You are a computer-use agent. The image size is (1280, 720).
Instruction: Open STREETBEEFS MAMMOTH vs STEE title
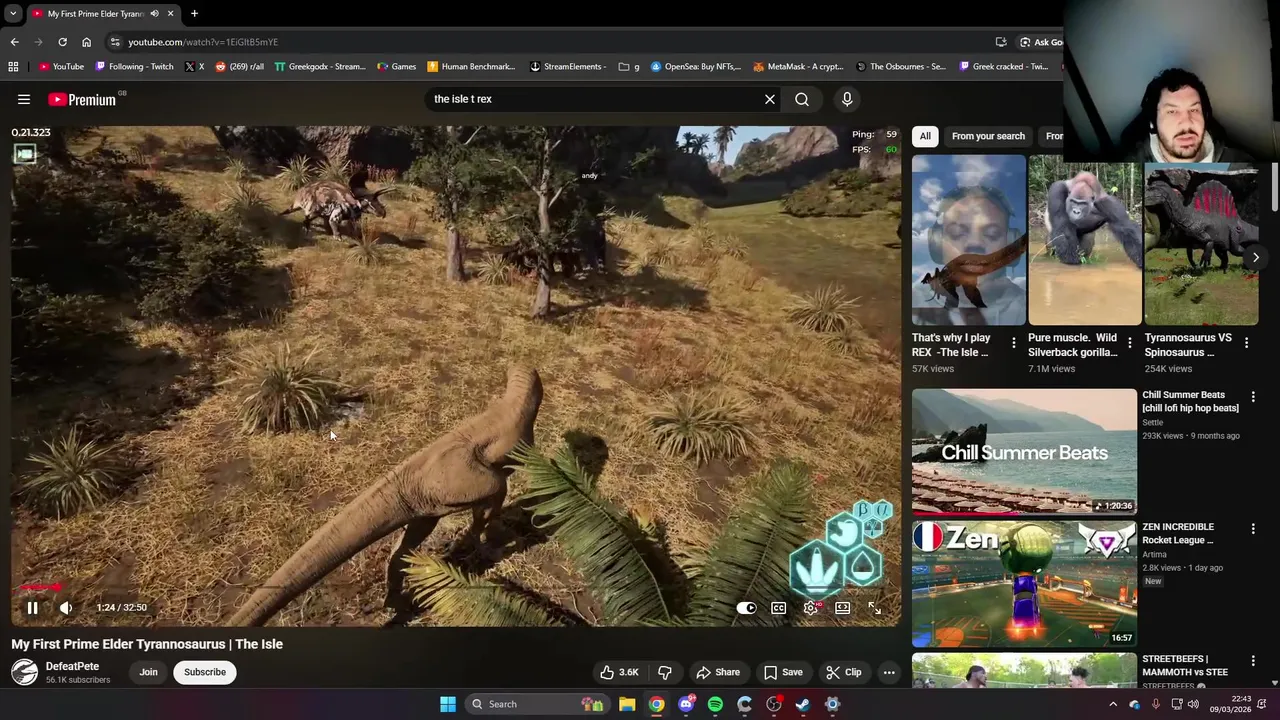[1185, 665]
